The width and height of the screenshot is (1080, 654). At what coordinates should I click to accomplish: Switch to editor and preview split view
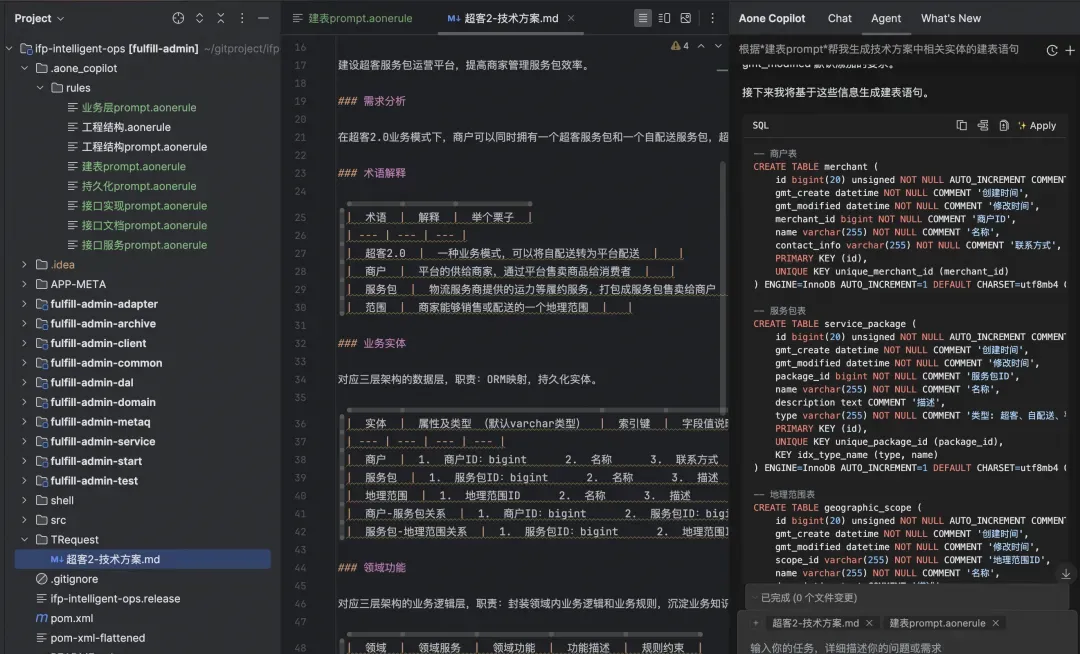(664, 19)
